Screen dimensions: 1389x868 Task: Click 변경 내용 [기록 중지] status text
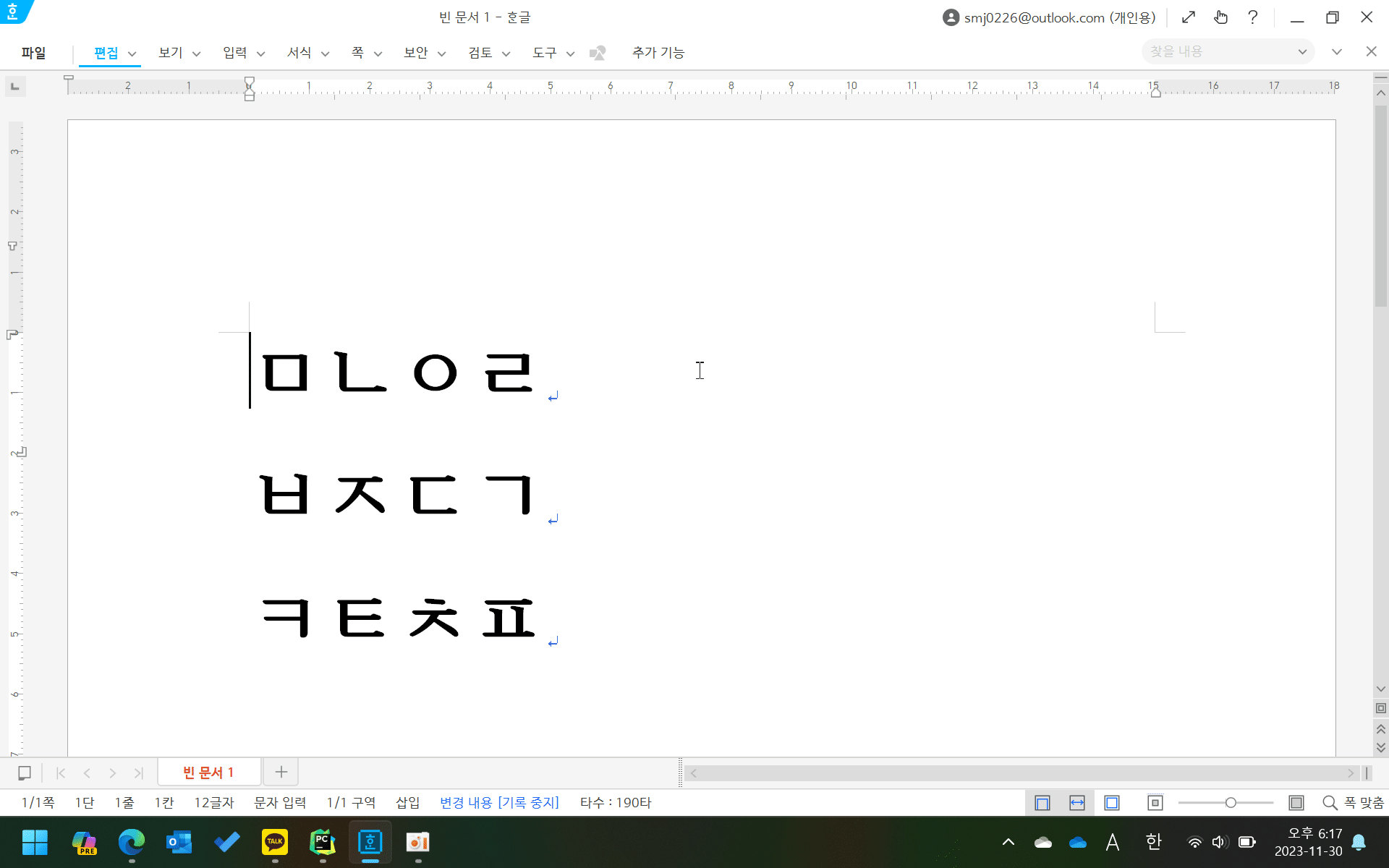pos(499,803)
